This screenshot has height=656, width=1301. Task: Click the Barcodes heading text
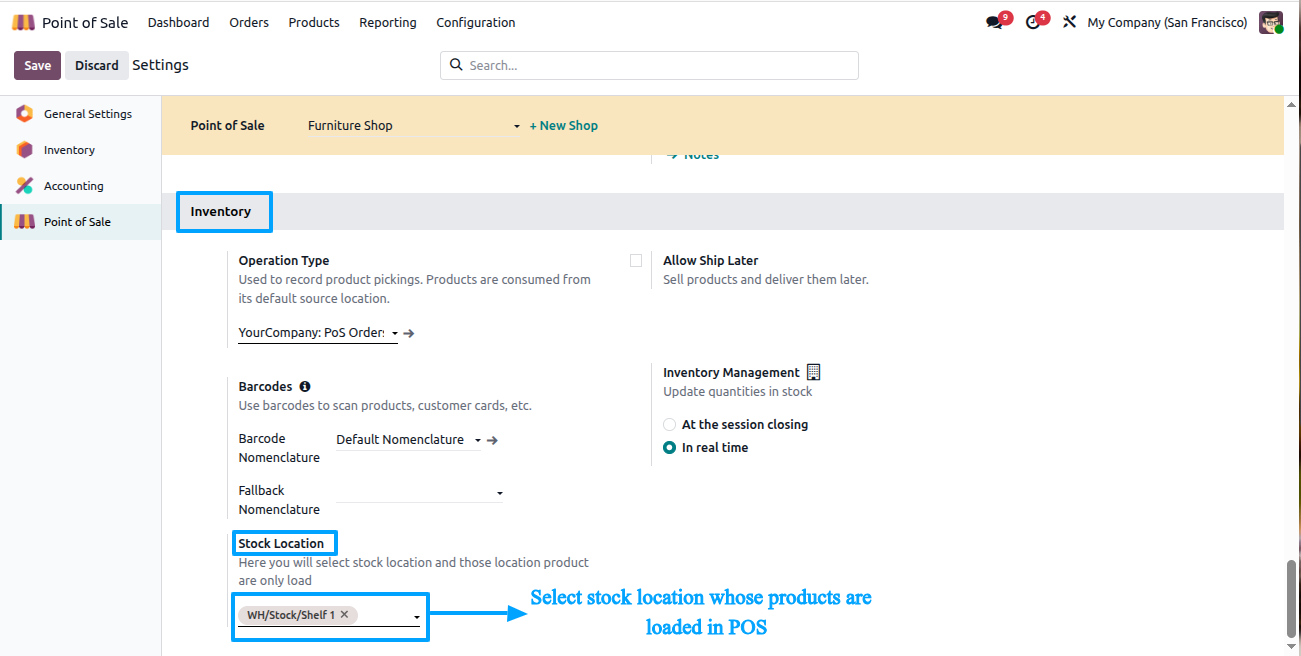coord(265,386)
